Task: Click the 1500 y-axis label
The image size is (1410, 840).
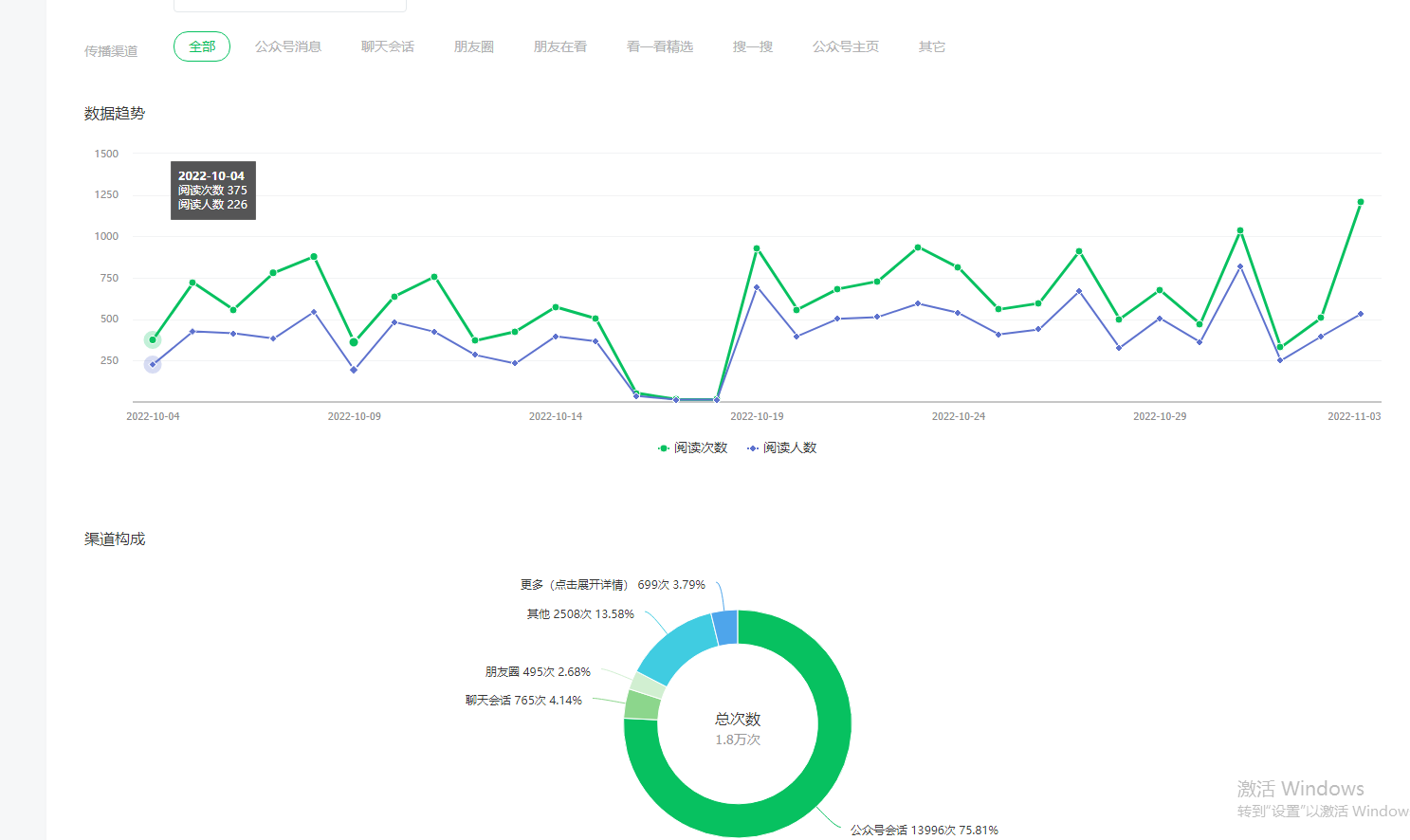Action: (x=106, y=154)
